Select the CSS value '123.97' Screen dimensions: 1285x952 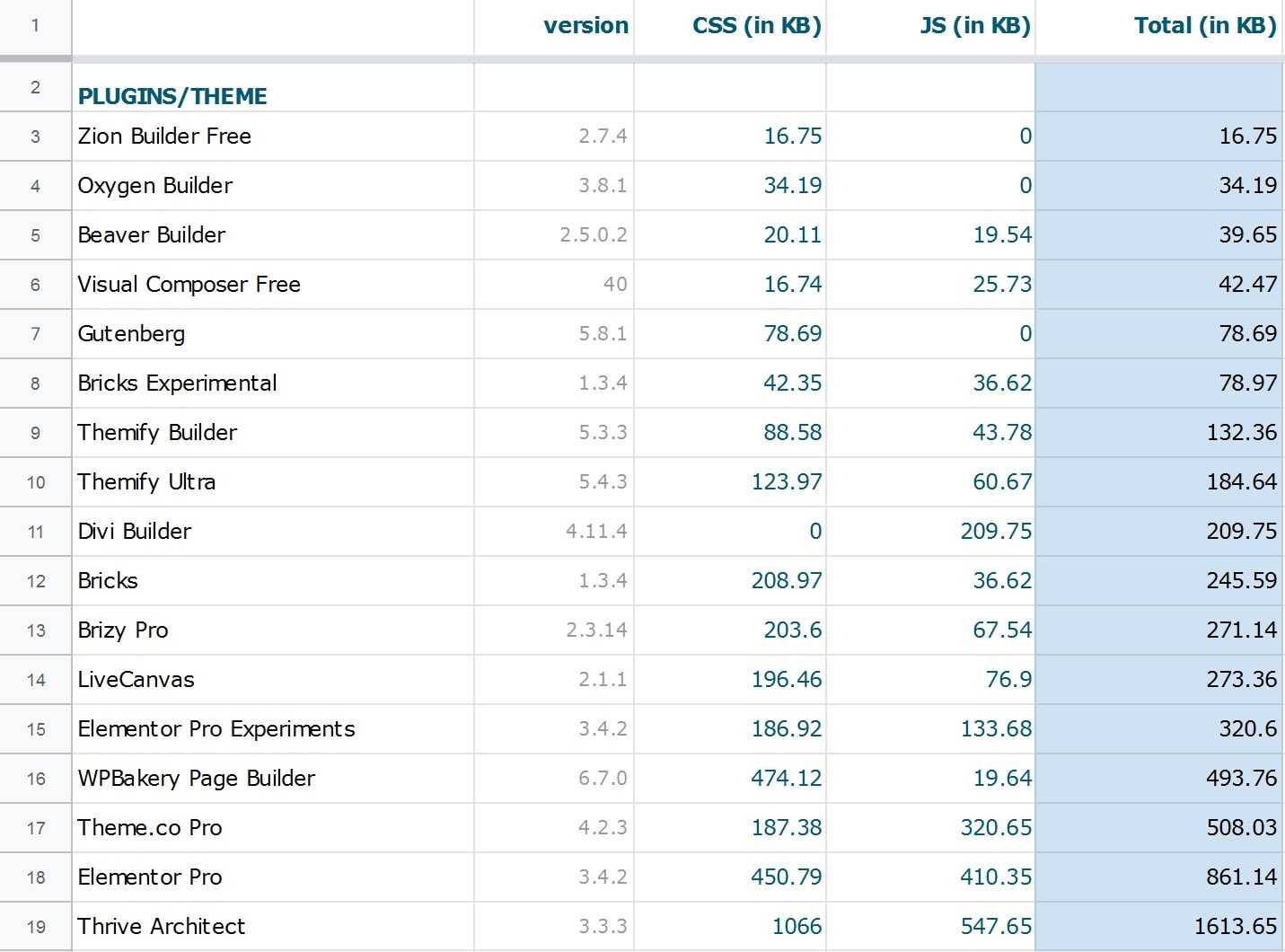[x=730, y=482]
